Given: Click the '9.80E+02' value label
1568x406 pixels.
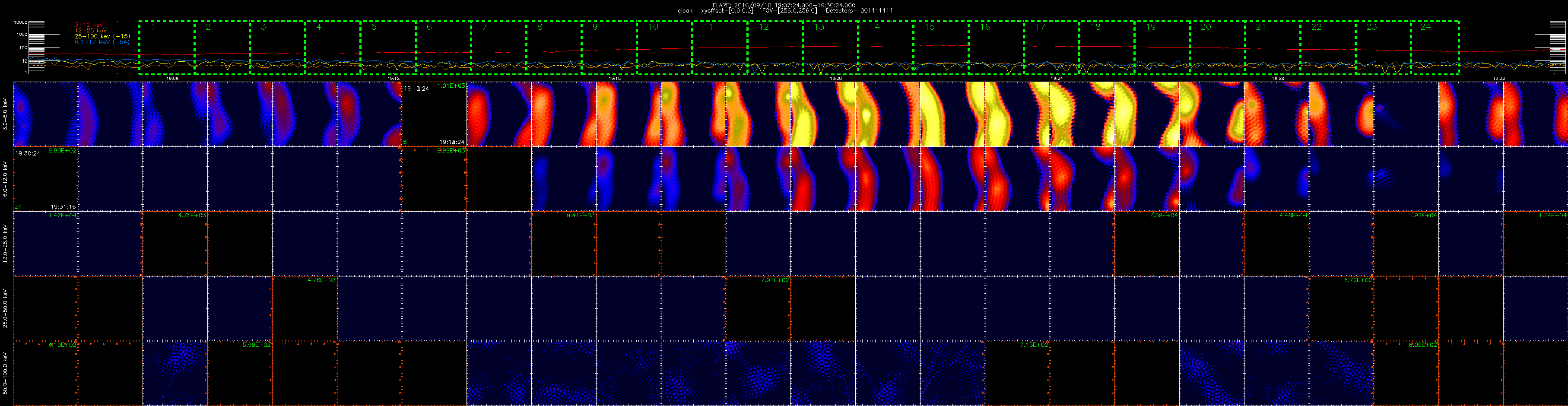Looking at the screenshot, I should point(63,151).
